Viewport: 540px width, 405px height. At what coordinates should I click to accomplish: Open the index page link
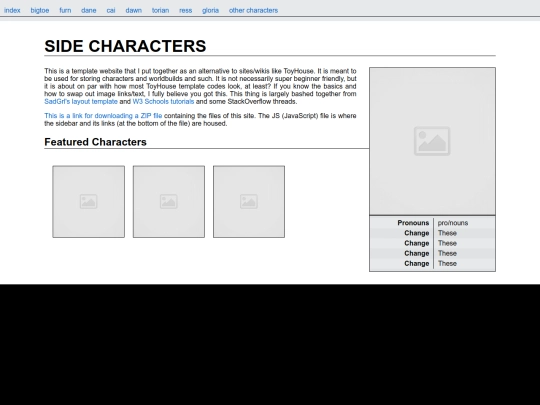[12, 10]
